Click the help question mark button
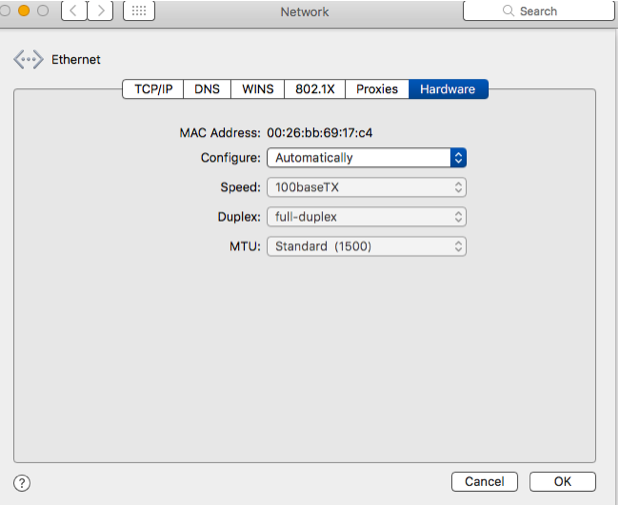The width and height of the screenshot is (618, 505). pos(22,483)
